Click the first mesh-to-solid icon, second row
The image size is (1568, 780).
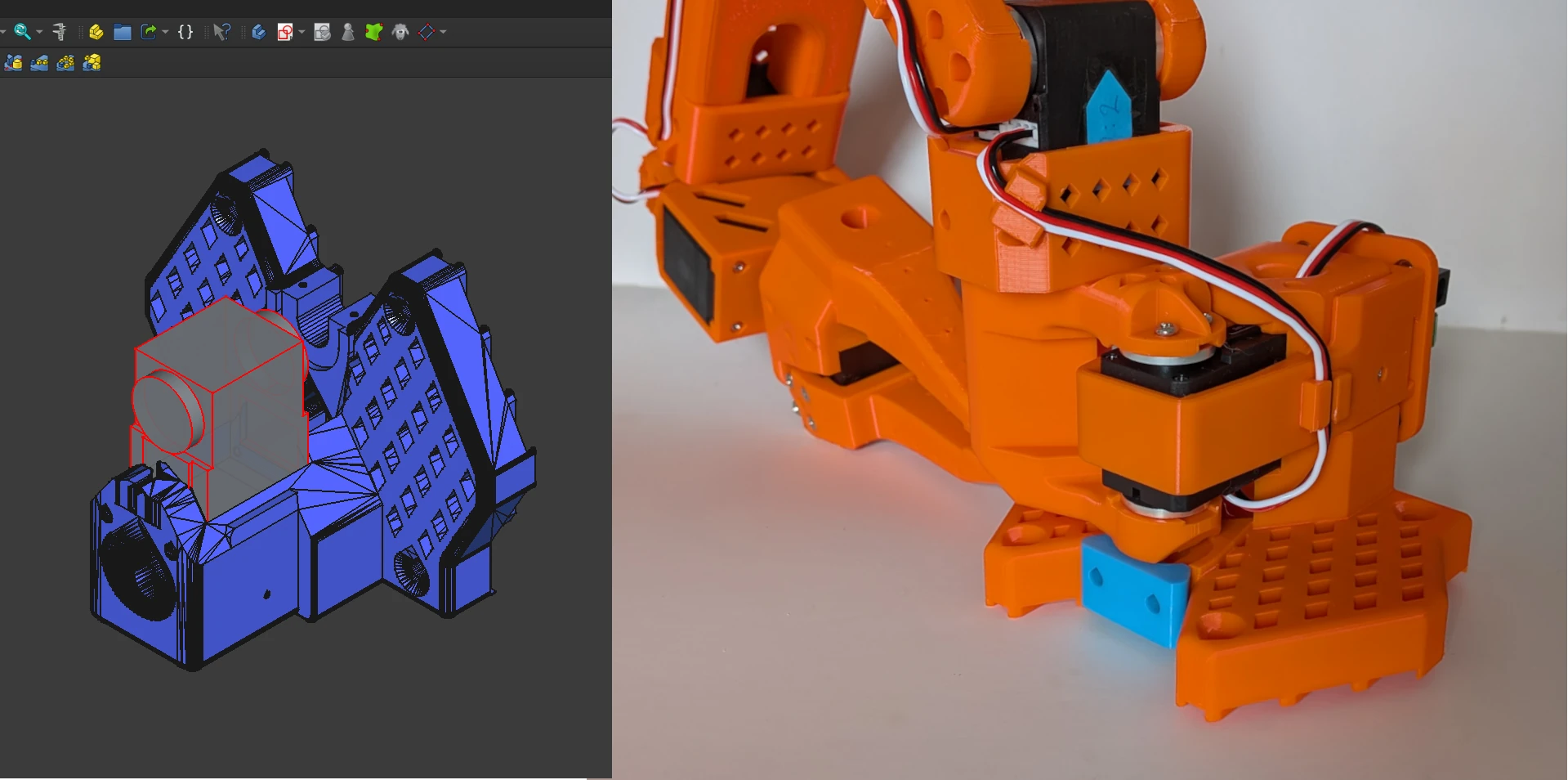(14, 63)
